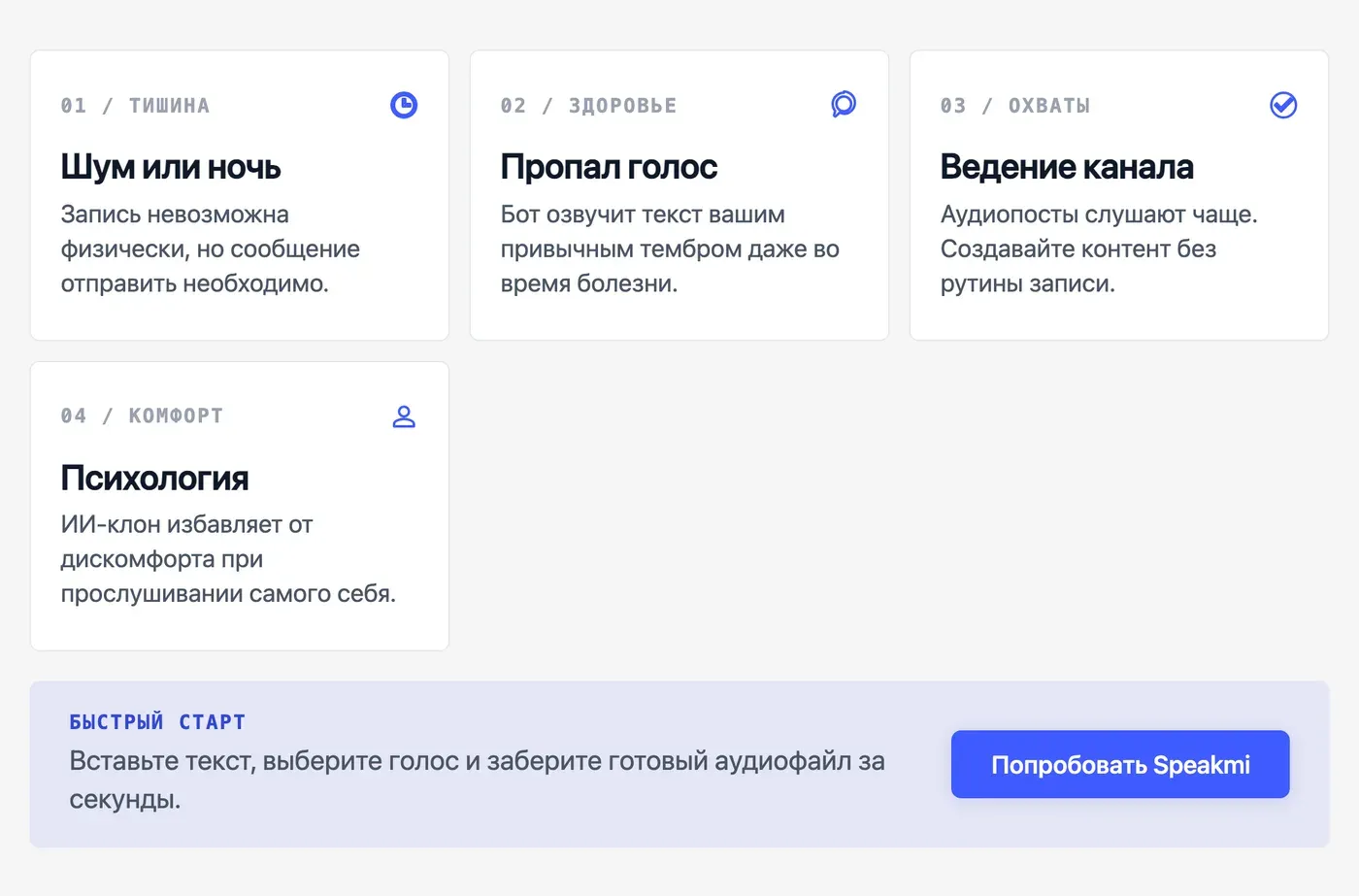Select the heading "Пропал голос"
The width and height of the screenshot is (1359, 896).
coord(609,167)
